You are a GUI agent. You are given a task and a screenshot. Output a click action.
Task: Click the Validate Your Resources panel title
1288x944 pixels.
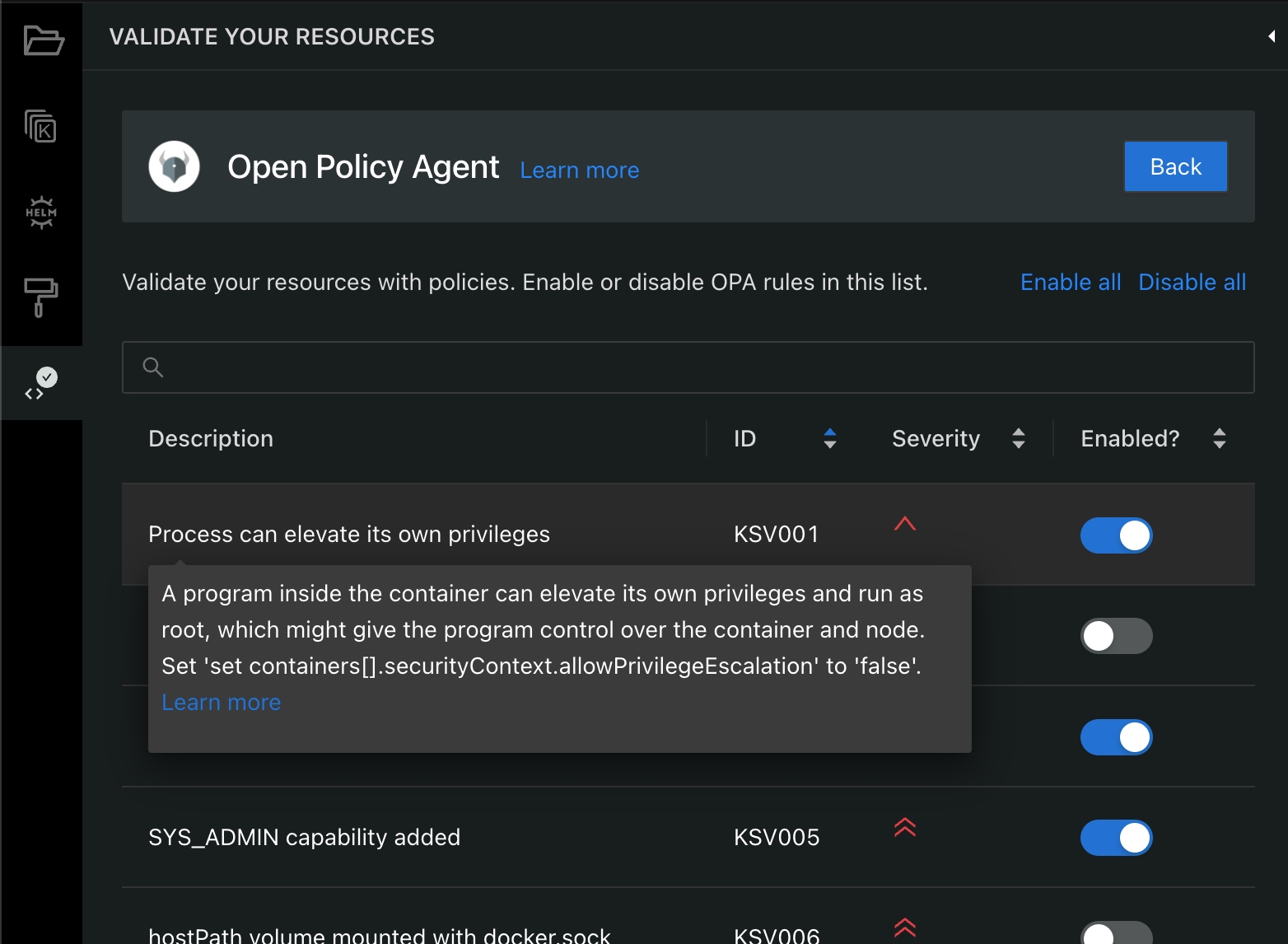(x=272, y=36)
